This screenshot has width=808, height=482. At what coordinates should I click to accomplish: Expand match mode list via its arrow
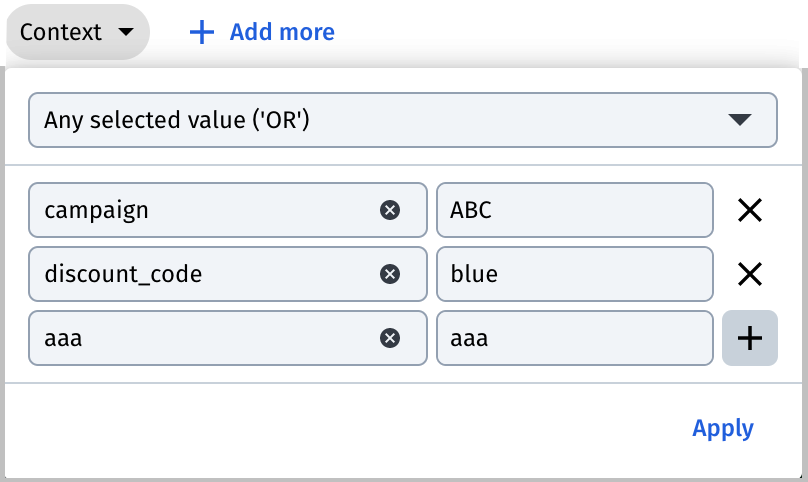pos(740,120)
